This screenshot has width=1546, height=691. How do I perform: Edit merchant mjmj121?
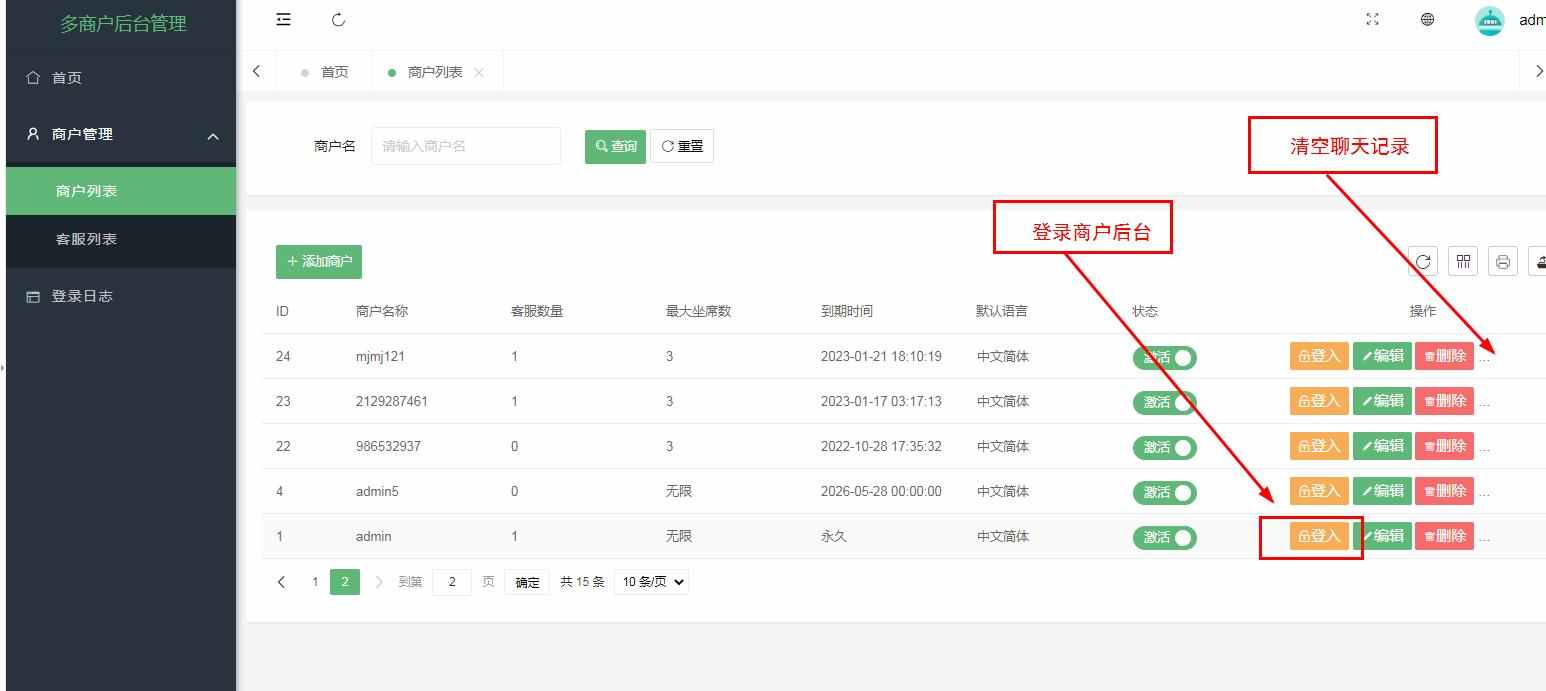coord(1382,356)
